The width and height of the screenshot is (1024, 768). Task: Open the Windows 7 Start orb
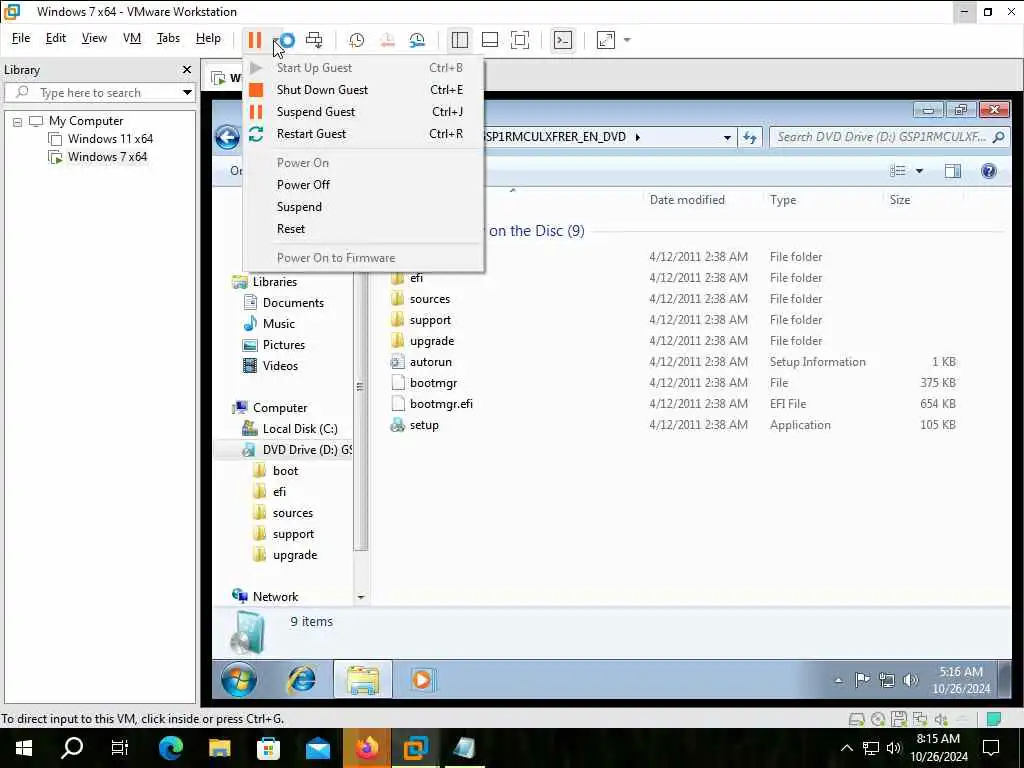(238, 680)
